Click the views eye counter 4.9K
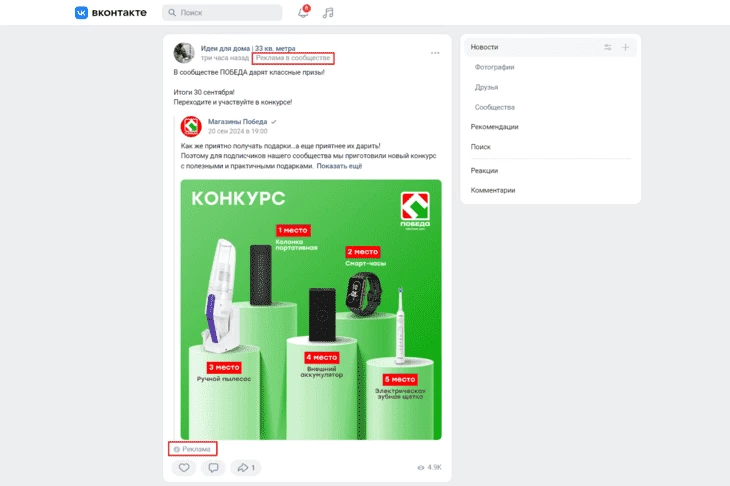730x486 pixels. click(x=429, y=467)
